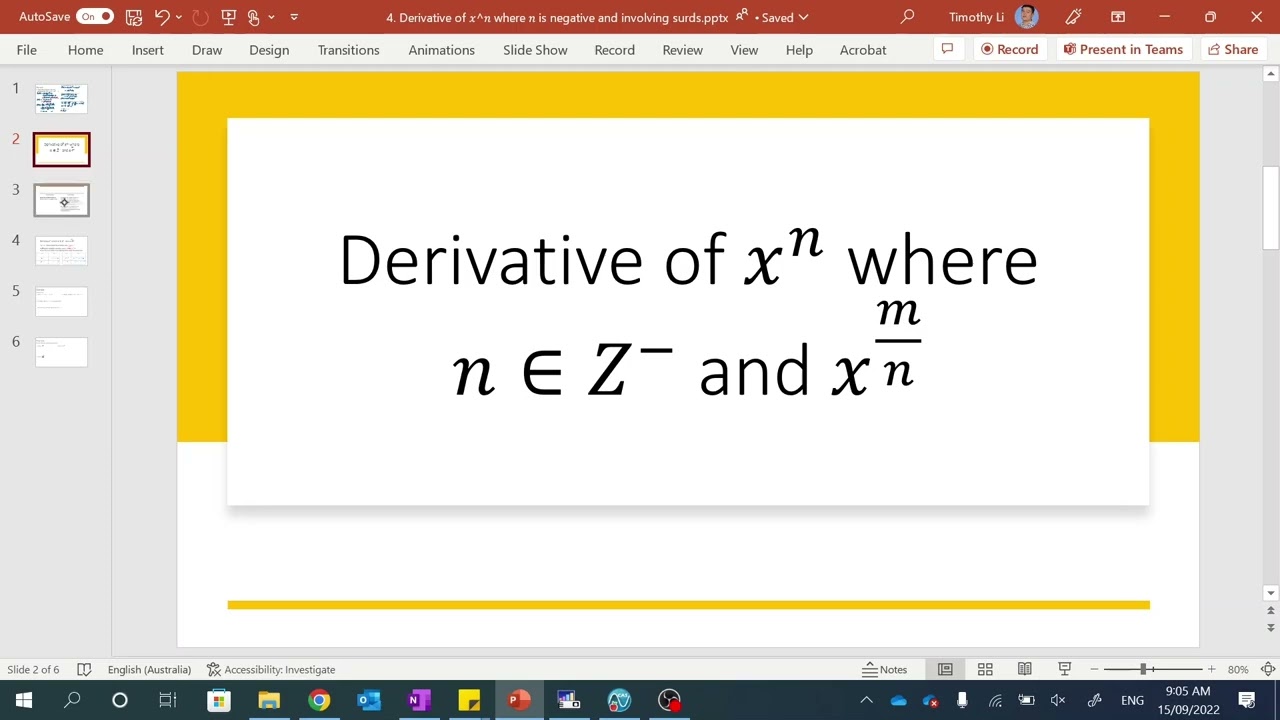
Task: Open the File menu
Action: [27, 50]
